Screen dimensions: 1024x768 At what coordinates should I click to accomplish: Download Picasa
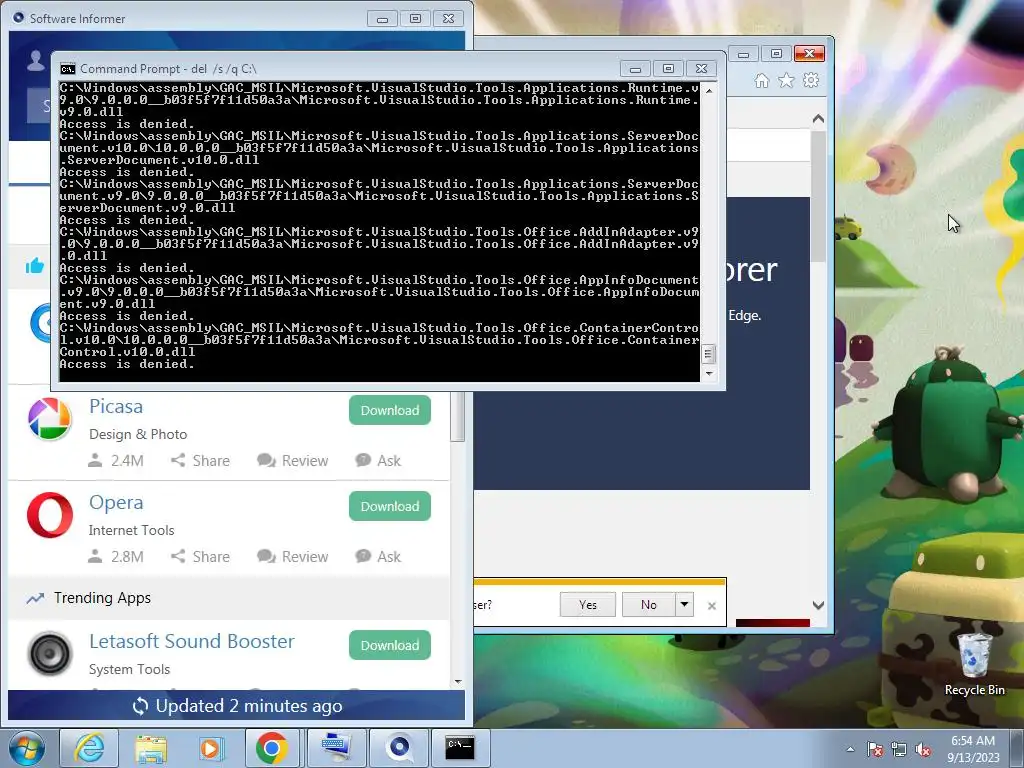point(390,410)
